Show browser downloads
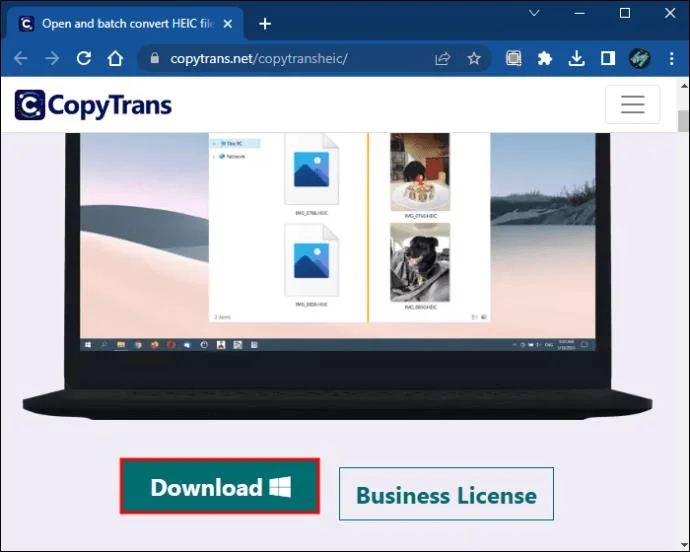This screenshot has height=552, width=690. pos(576,58)
